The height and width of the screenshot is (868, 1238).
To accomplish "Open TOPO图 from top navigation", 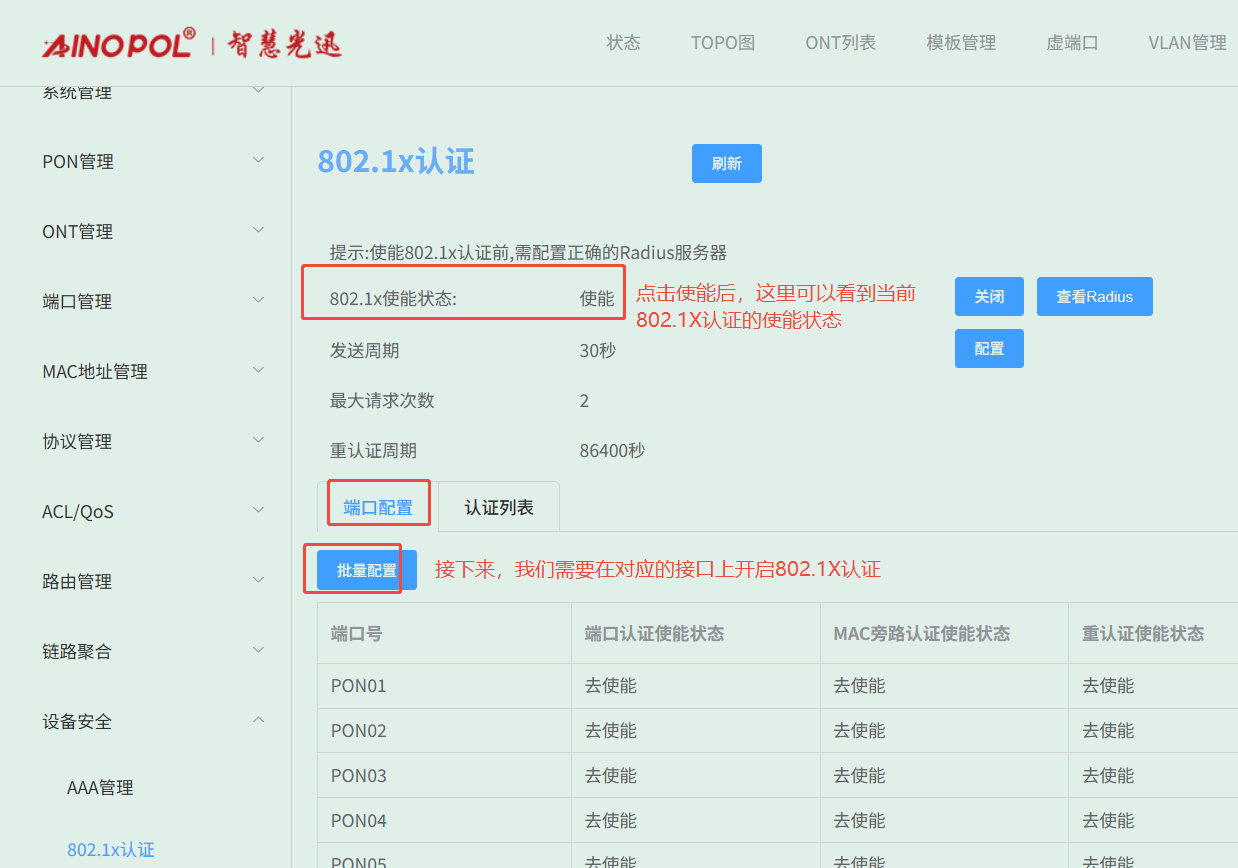I will (x=723, y=43).
